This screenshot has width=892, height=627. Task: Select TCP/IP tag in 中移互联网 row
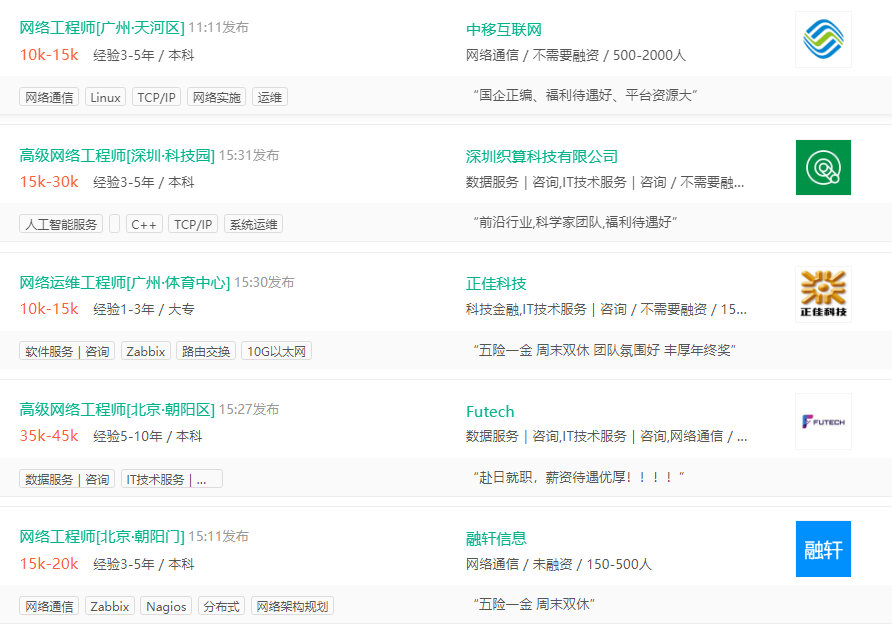click(156, 97)
